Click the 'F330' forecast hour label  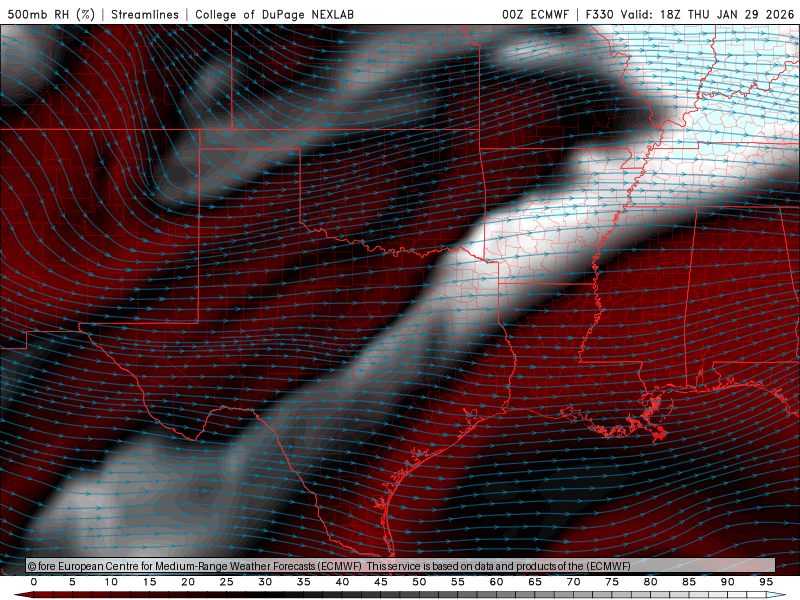click(599, 14)
